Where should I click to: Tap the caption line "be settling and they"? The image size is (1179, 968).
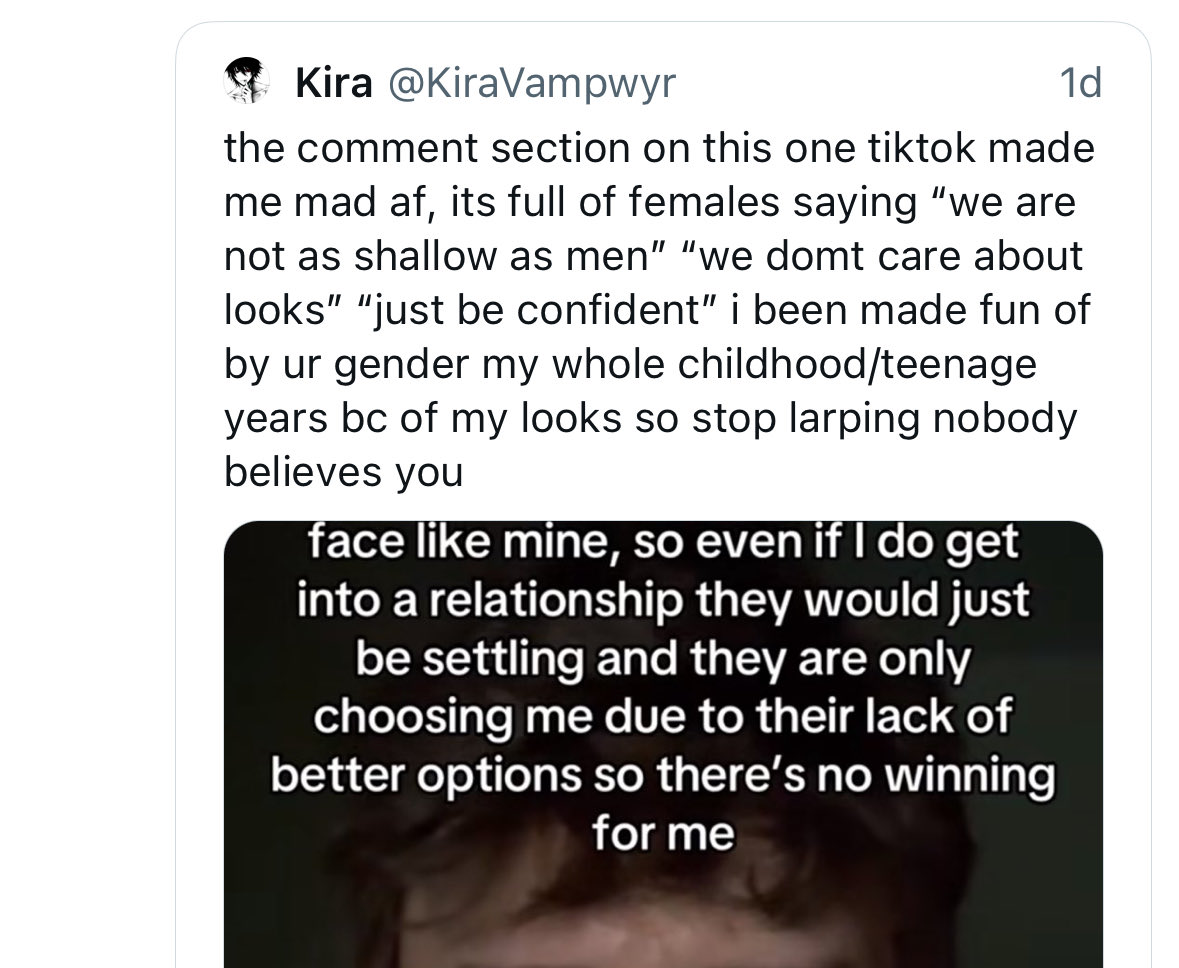(663, 658)
